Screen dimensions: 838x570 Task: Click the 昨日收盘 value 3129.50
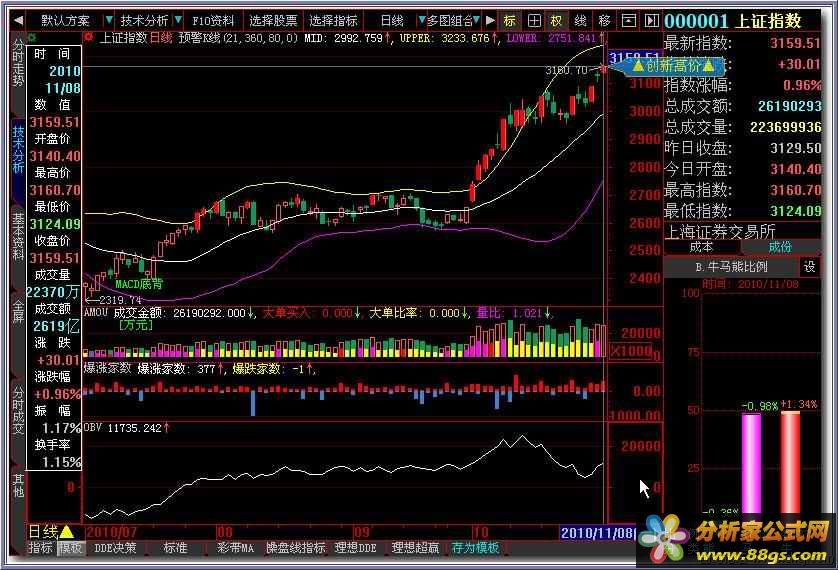pyautogui.click(x=795, y=148)
